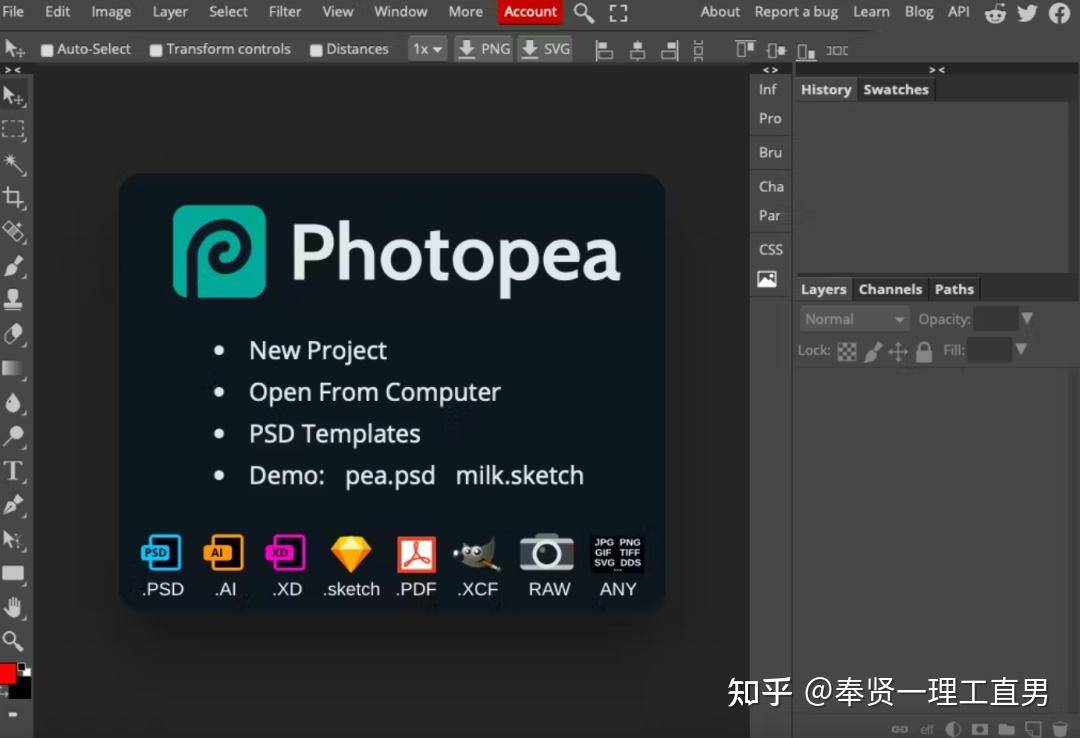This screenshot has height=738, width=1080.
Task: Select the Spot Healing Brush tool
Action: 14,232
